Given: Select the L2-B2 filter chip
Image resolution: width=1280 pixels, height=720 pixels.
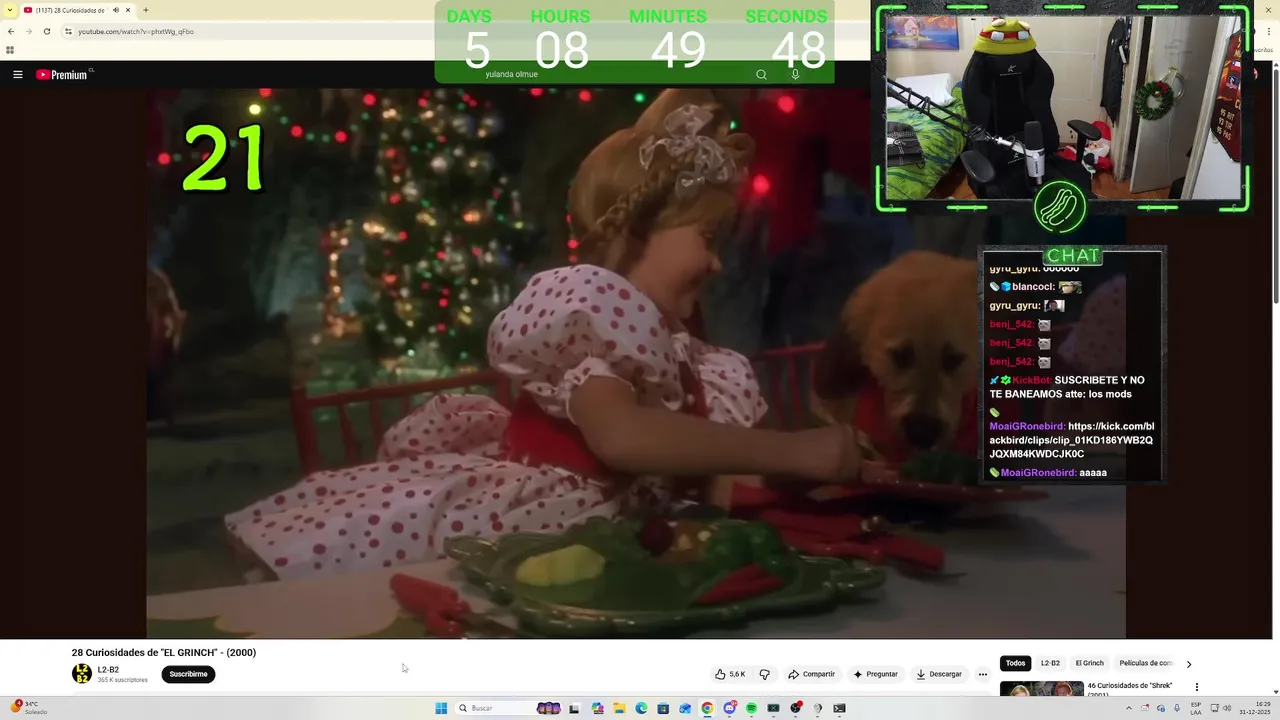Looking at the screenshot, I should [x=1050, y=663].
